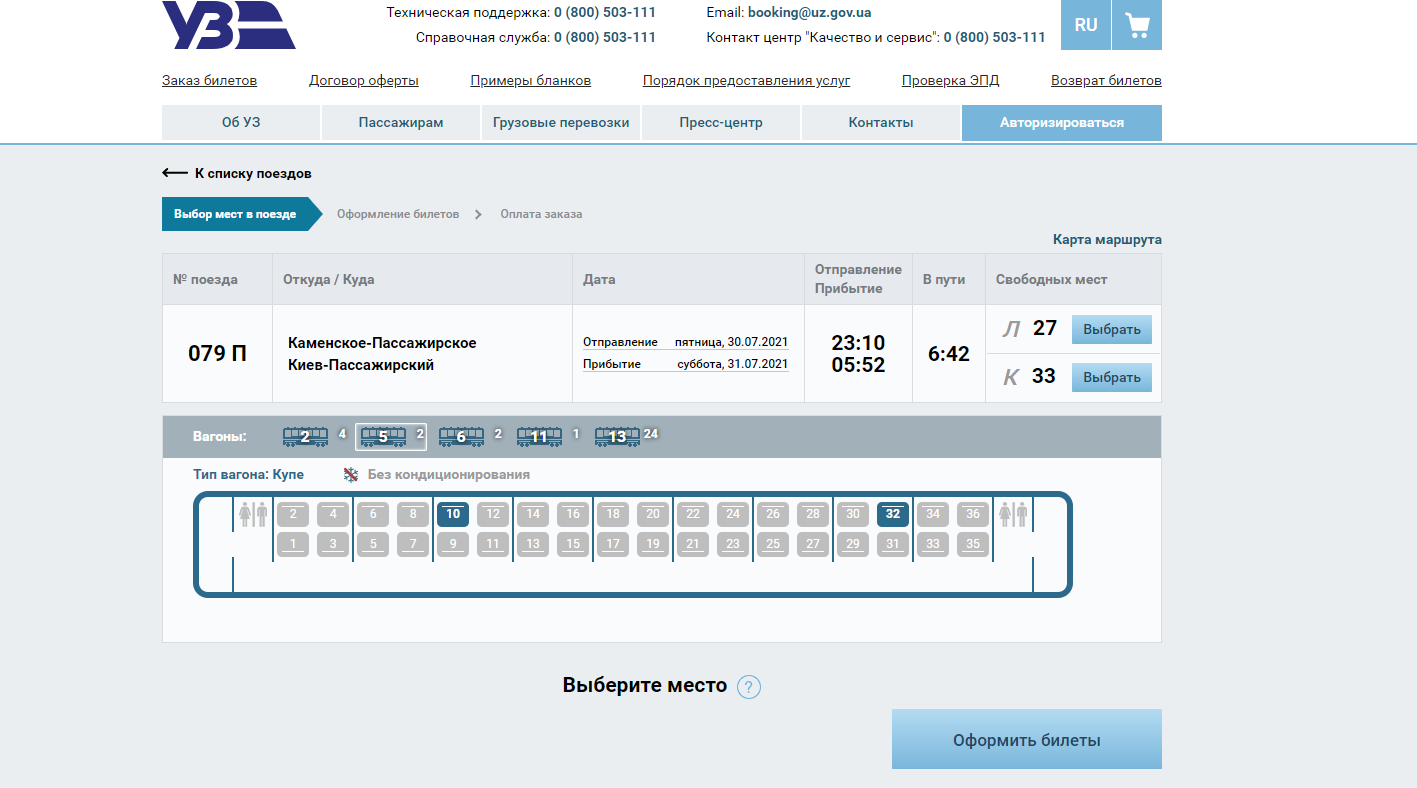1417x788 pixels.
Task: Click the Авторизироваться tab
Action: click(x=1061, y=122)
